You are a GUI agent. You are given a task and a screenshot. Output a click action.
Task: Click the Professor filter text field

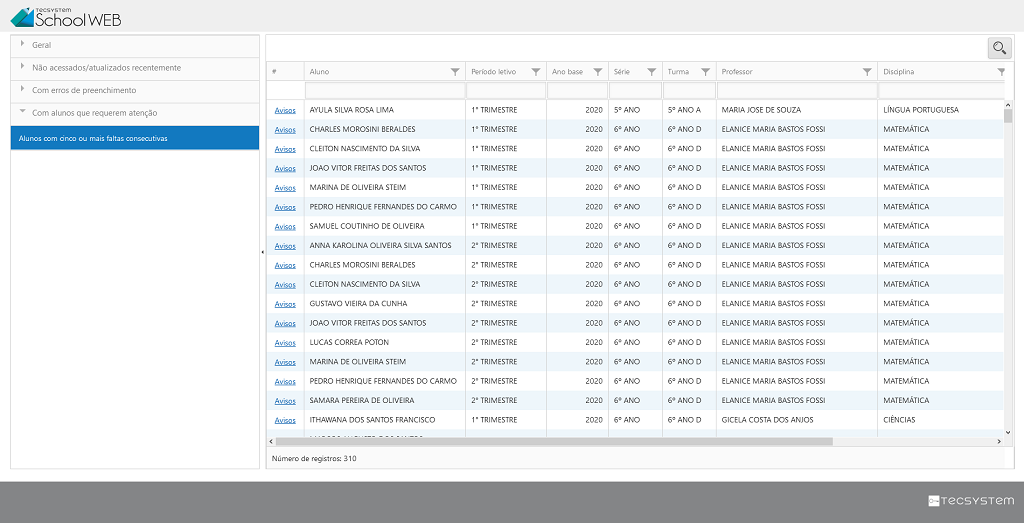coord(796,91)
